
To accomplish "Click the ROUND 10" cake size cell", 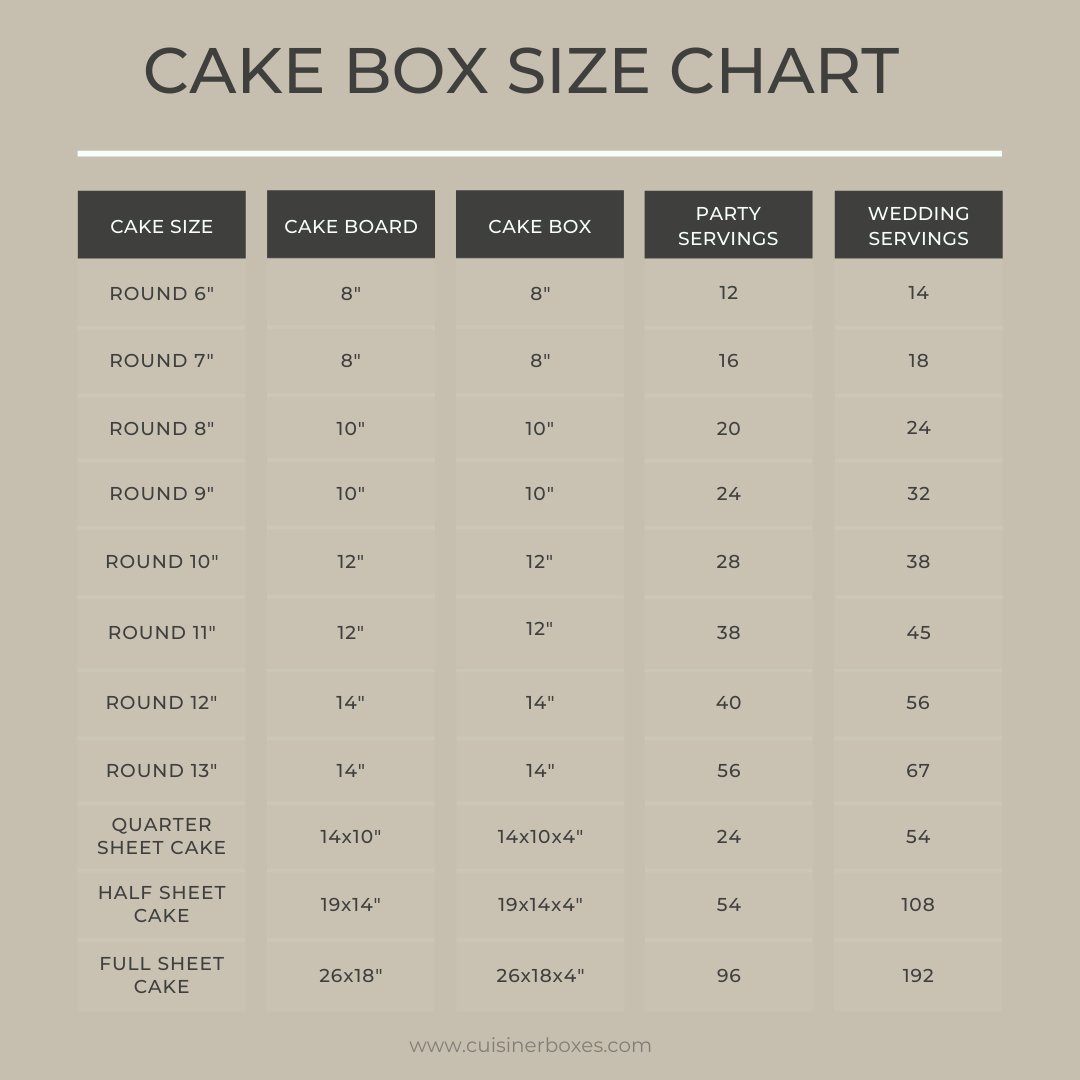I will pos(162,561).
